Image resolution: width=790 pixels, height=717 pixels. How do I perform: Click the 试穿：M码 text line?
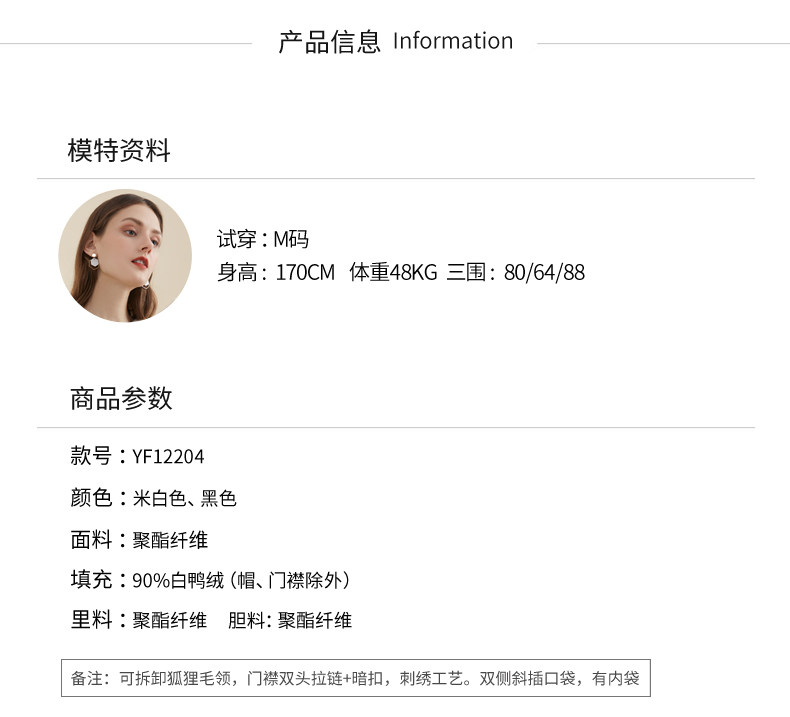tap(262, 239)
